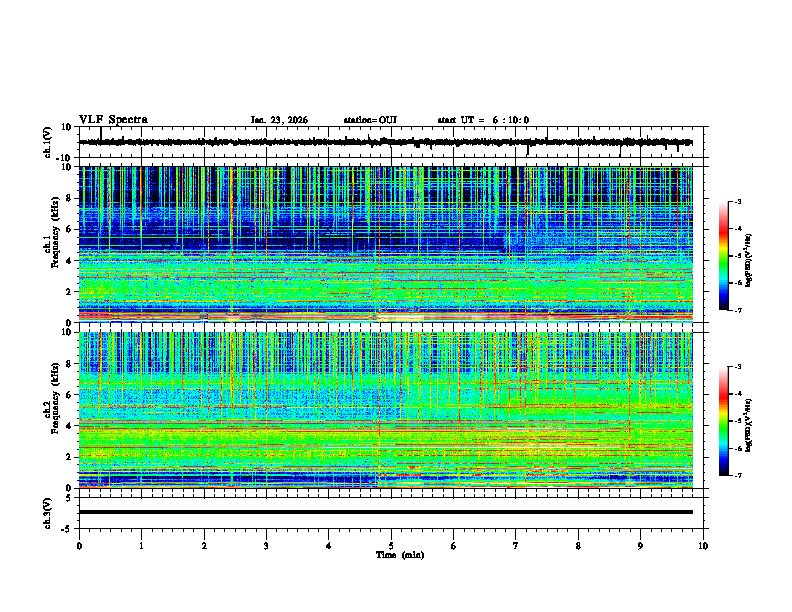Click time axis tick label "10"
This screenshot has height=612, width=792.
[x=703, y=546]
